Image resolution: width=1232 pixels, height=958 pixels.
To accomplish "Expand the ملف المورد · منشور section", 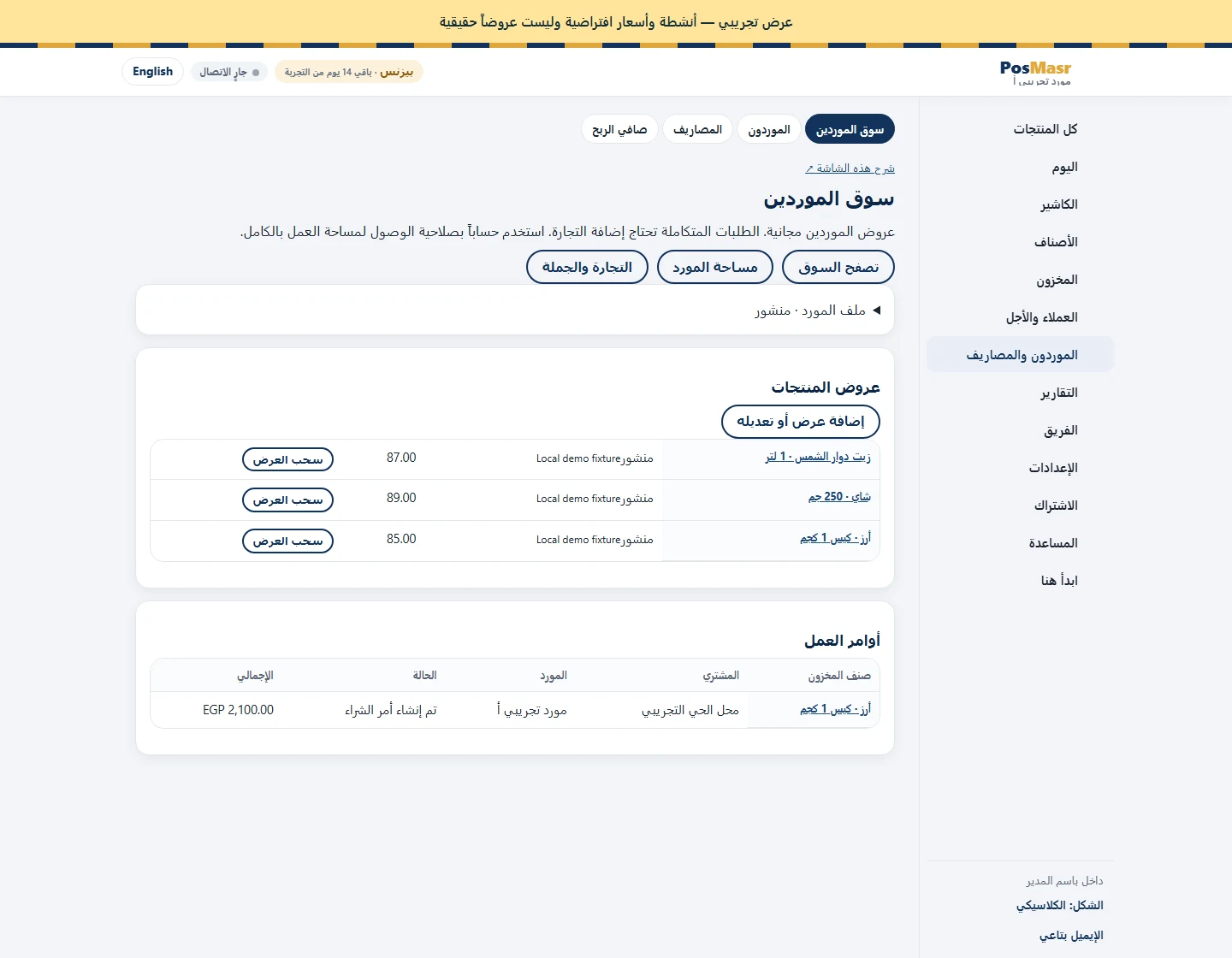I will (515, 310).
